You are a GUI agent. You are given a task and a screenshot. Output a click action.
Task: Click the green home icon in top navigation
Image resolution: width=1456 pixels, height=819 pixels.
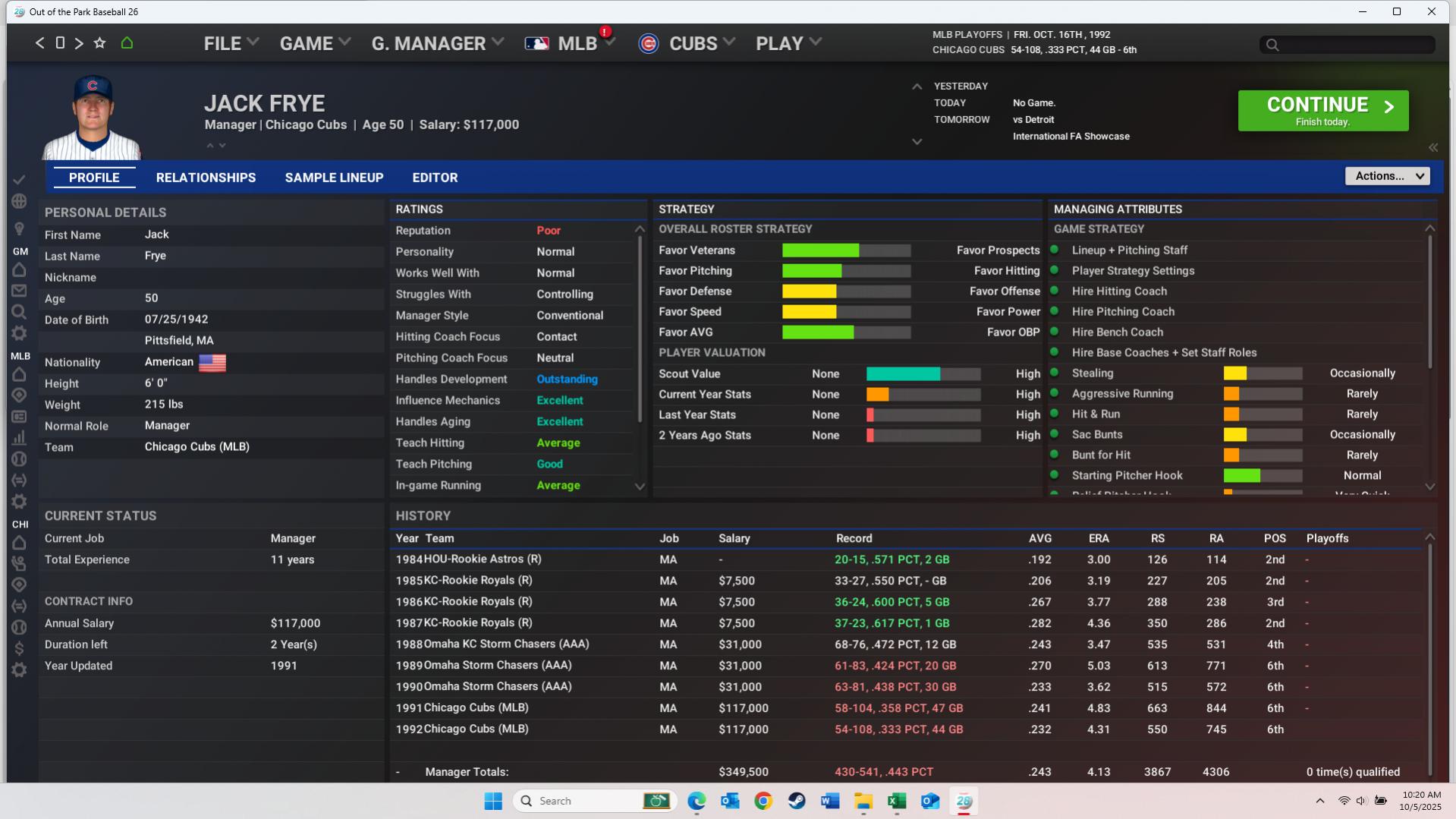coord(127,43)
